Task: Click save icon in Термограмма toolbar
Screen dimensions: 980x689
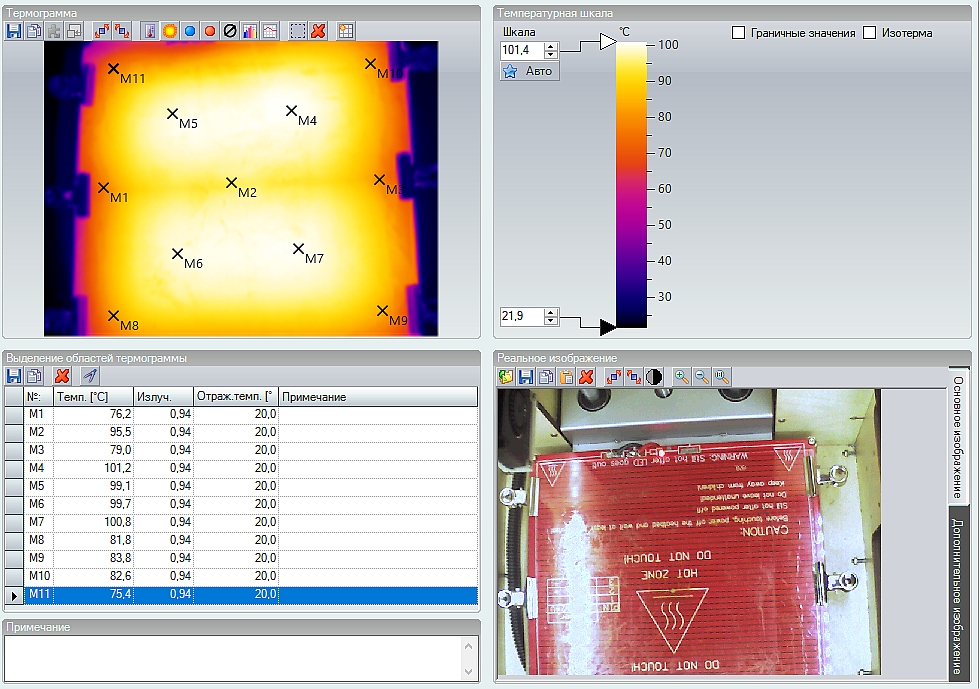Action: [14, 31]
